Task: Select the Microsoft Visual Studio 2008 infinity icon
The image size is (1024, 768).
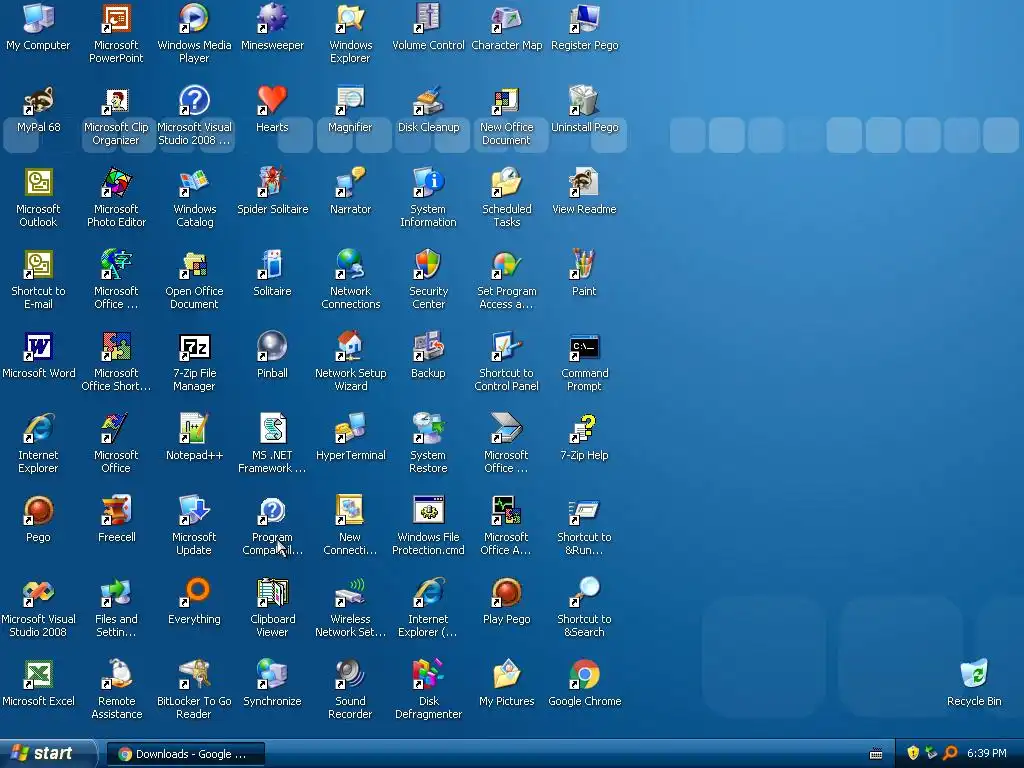Action: (x=39, y=592)
